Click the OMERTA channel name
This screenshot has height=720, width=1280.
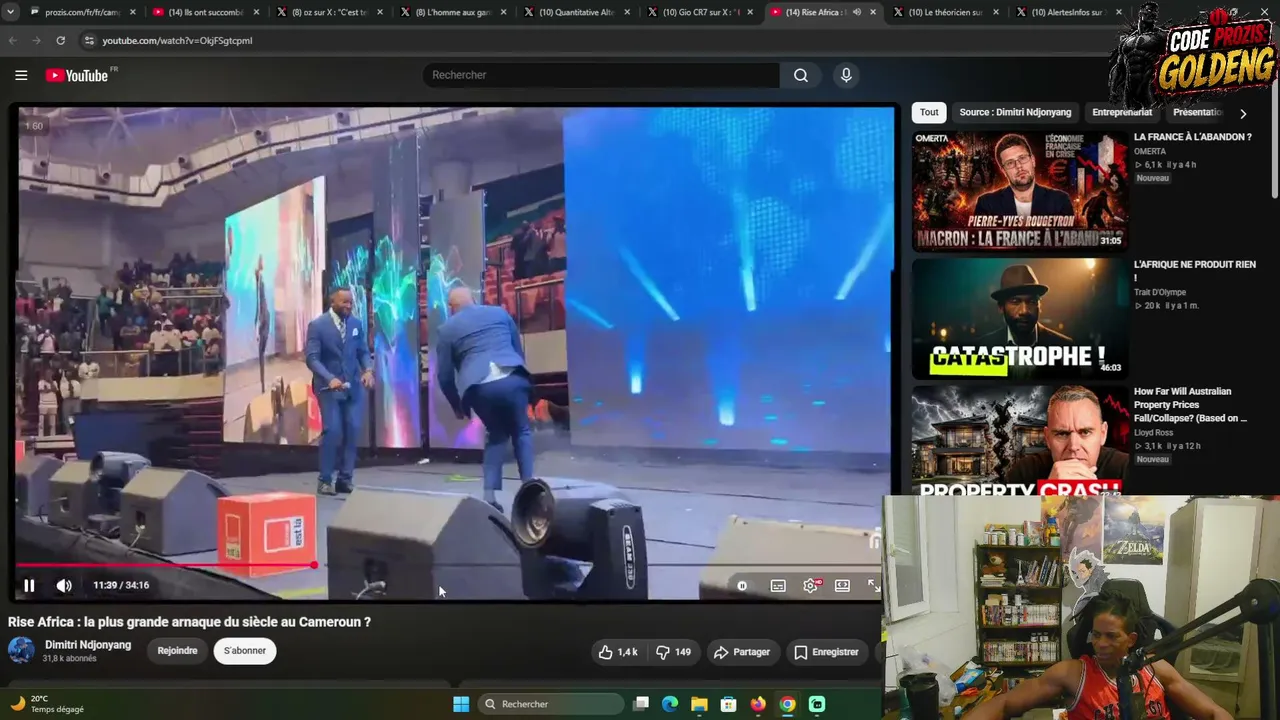(1150, 151)
